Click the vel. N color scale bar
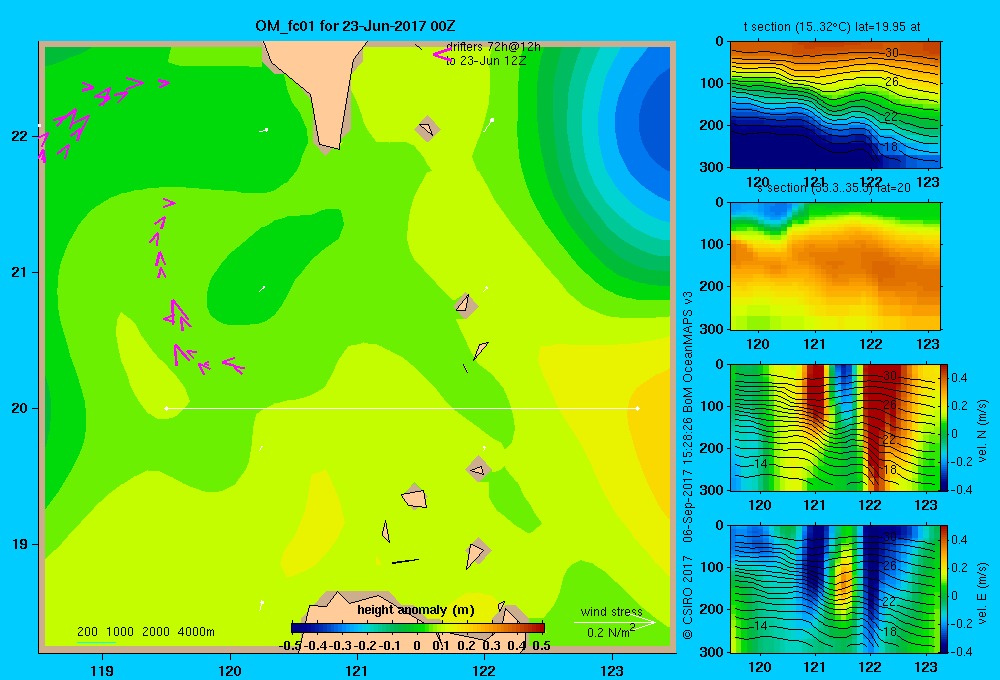1000x680 pixels. coord(945,427)
